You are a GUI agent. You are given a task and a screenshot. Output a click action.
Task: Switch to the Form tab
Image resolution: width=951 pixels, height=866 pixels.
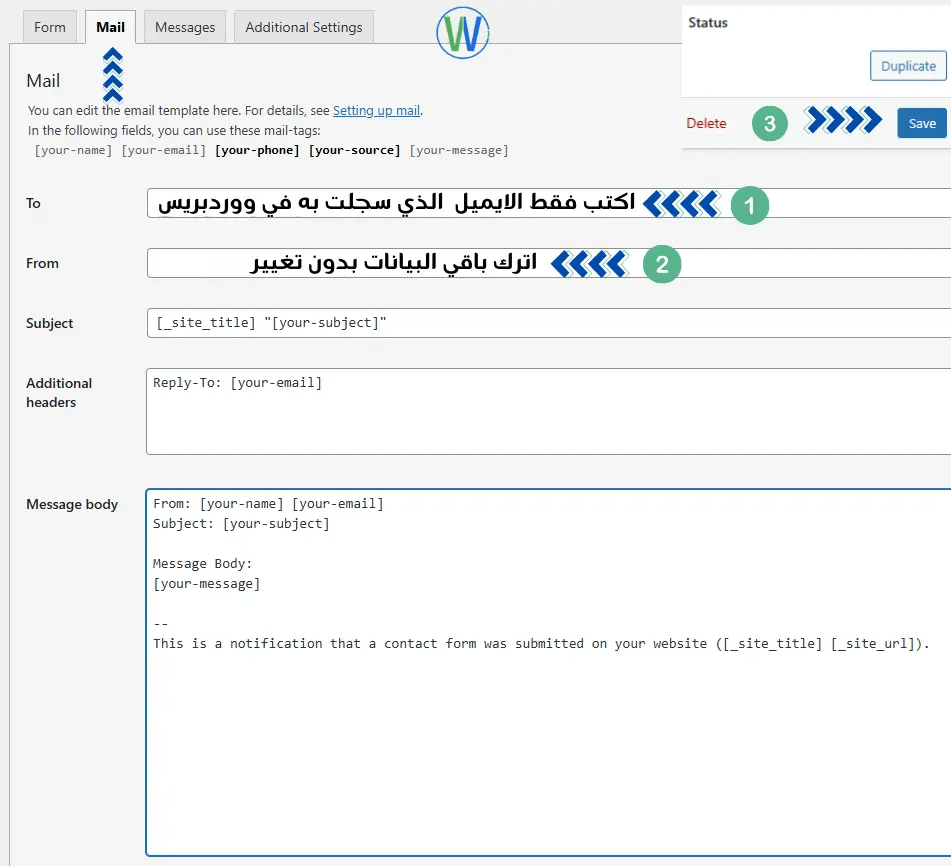(x=50, y=27)
